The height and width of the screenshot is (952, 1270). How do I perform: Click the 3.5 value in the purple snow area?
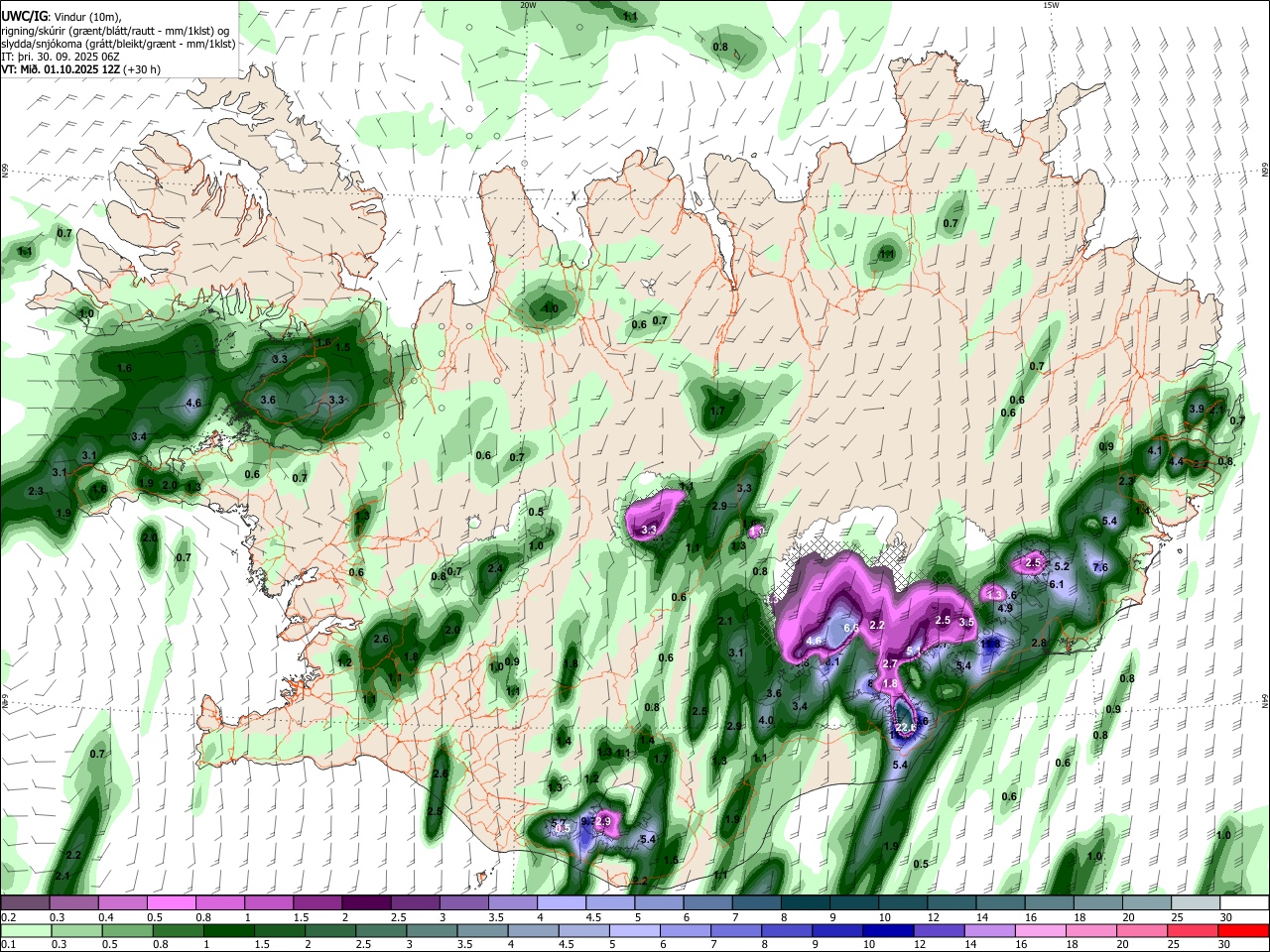pyautogui.click(x=967, y=623)
